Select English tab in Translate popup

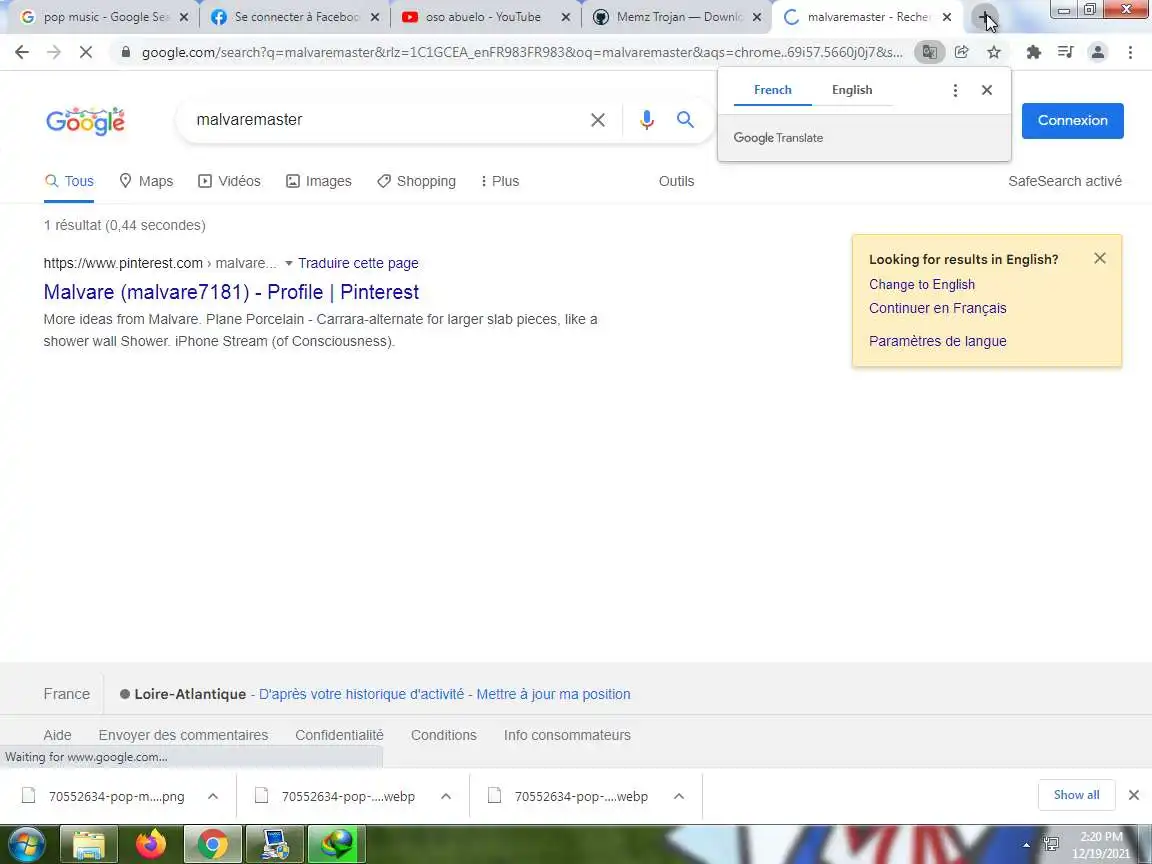[852, 90]
